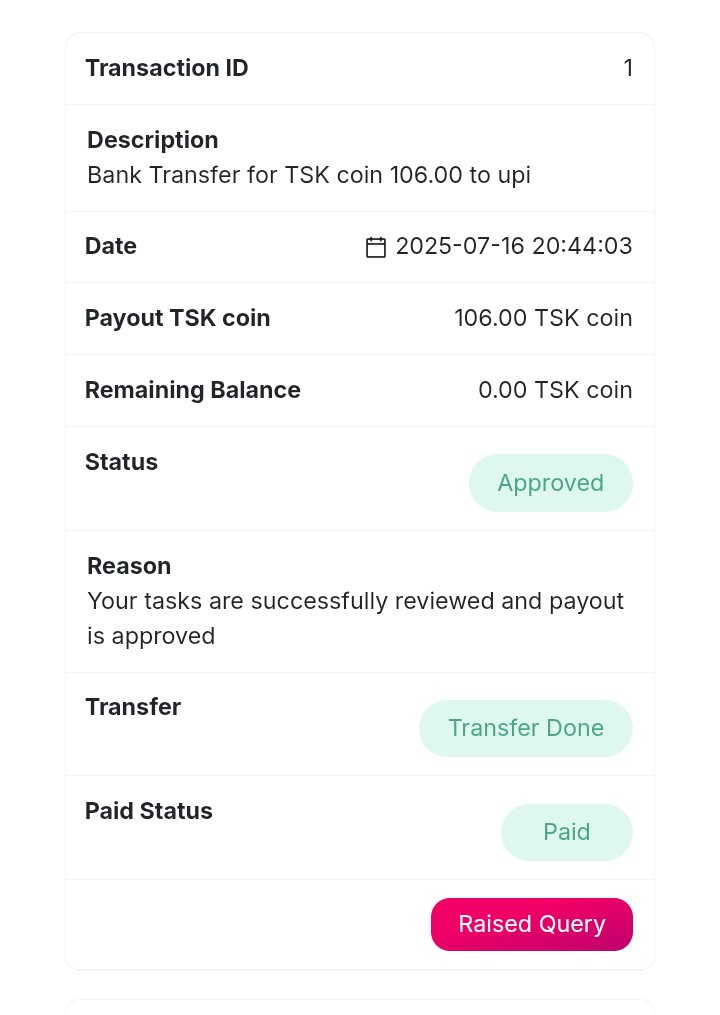Click the Paid Status row label

point(148,811)
